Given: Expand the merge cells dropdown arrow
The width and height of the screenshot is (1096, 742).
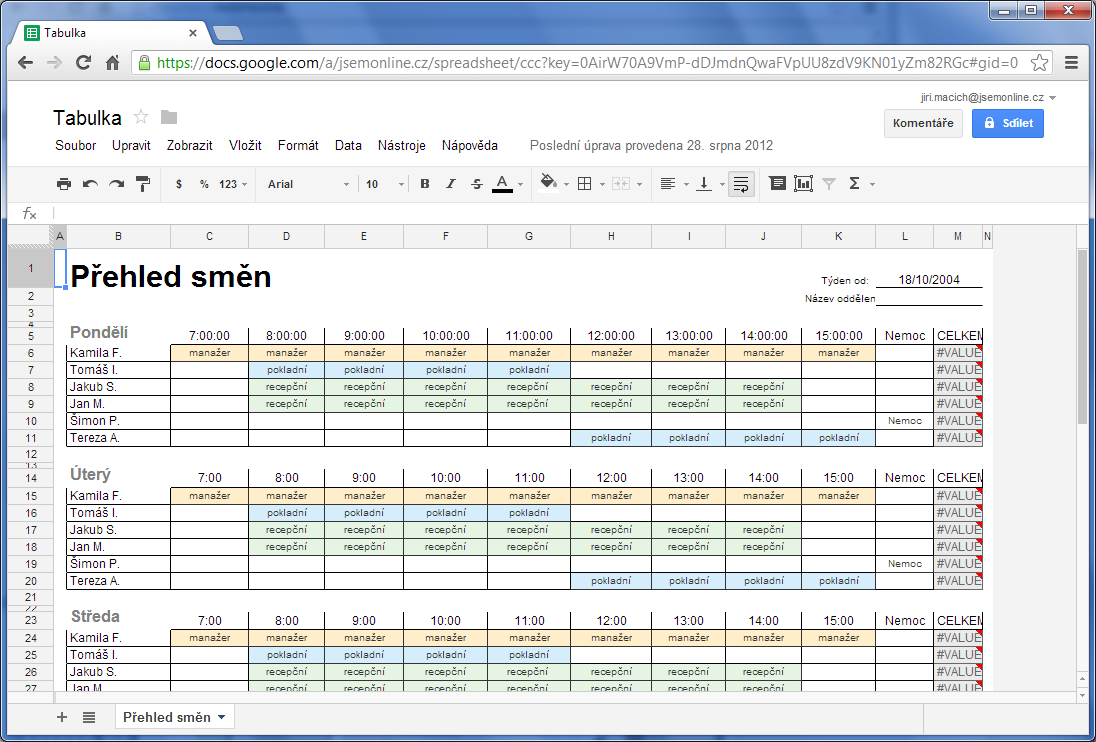Looking at the screenshot, I should 639,184.
